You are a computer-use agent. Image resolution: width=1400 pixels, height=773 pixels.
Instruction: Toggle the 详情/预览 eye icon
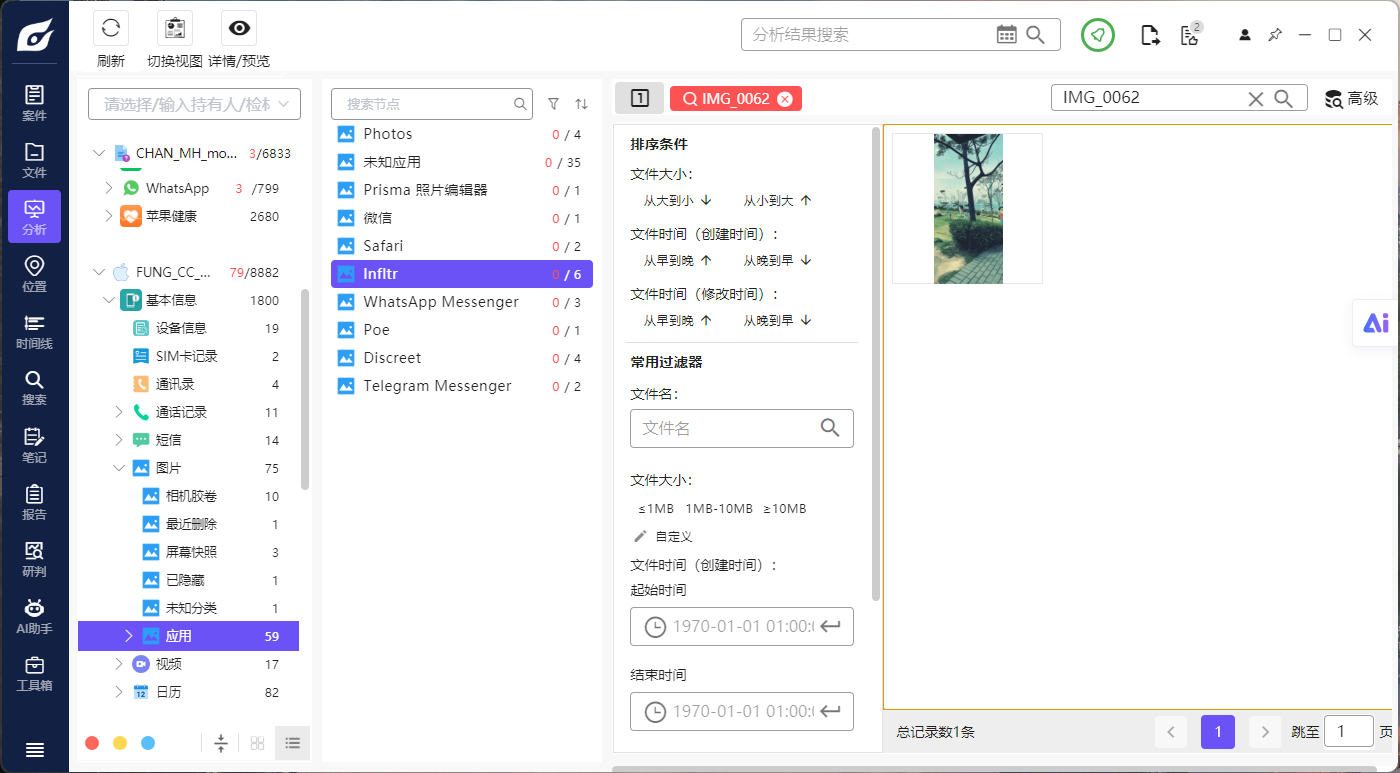[x=239, y=28]
